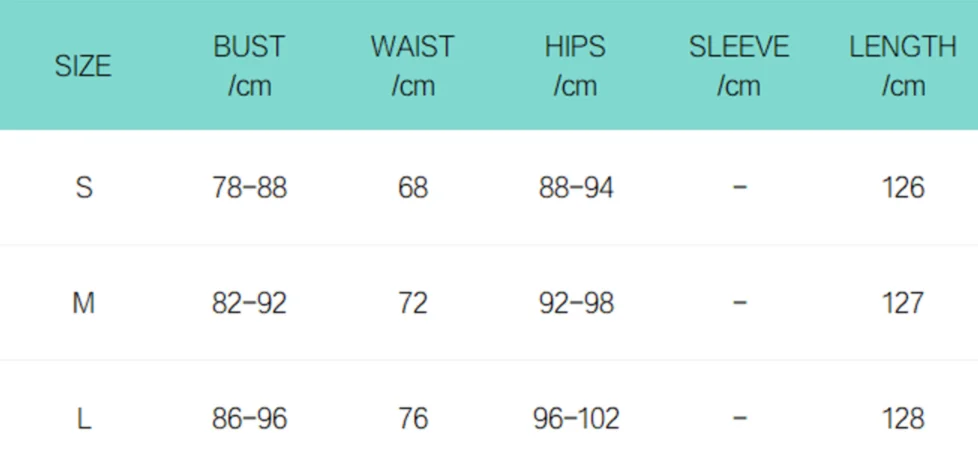Click the SLEEVE /cm column header
978x472 pixels.
coord(739,66)
